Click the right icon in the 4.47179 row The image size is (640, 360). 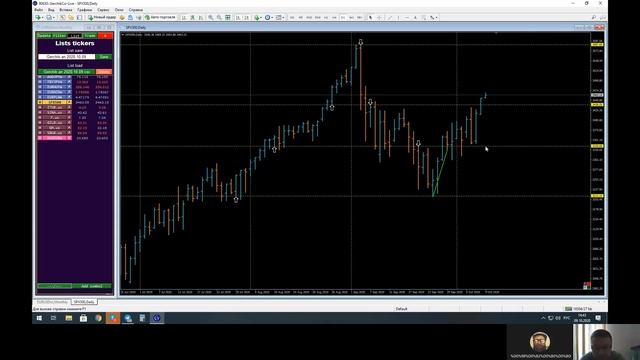click(69, 97)
